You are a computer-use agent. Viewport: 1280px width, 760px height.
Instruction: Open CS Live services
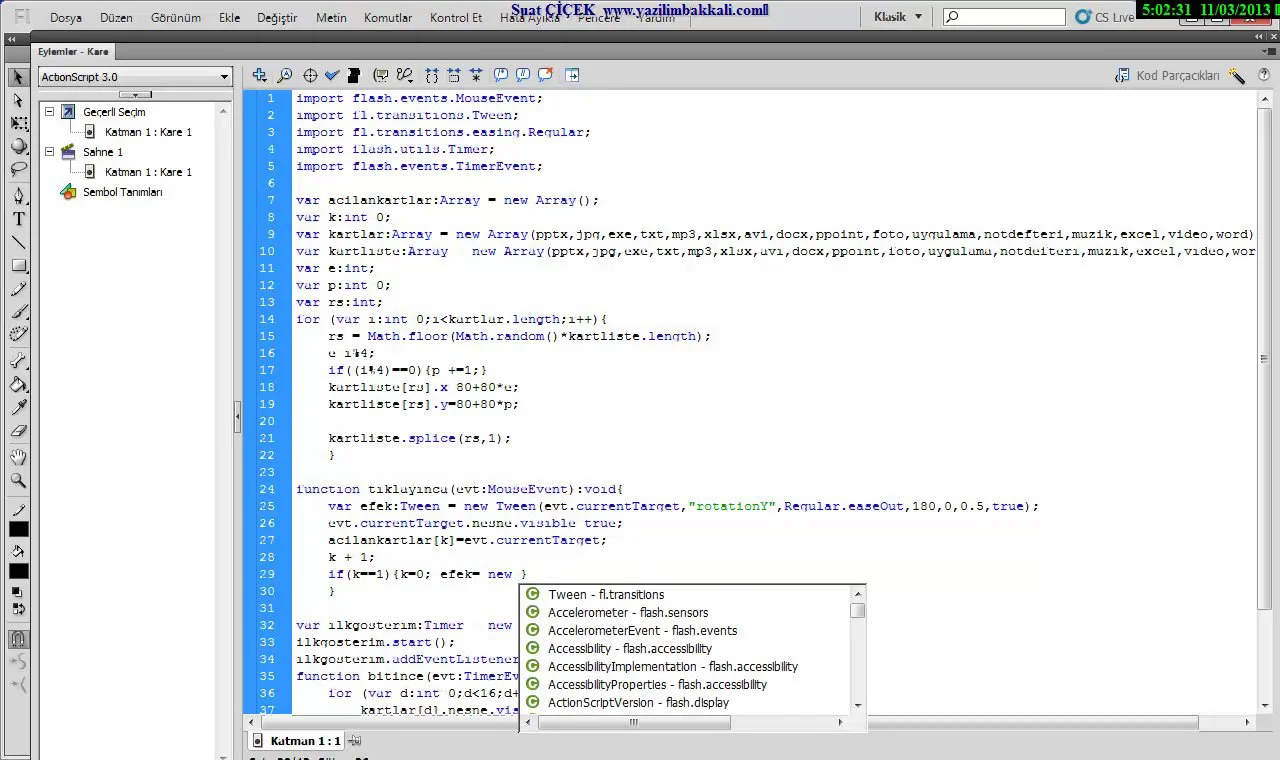1105,17
